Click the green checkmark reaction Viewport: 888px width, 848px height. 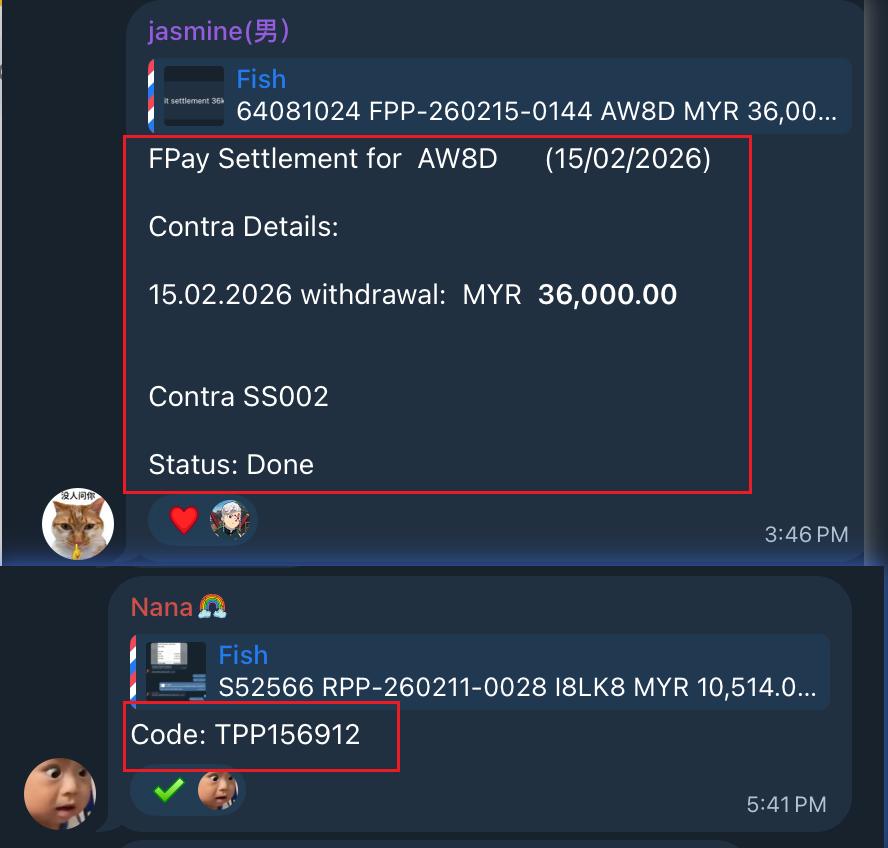pos(169,789)
